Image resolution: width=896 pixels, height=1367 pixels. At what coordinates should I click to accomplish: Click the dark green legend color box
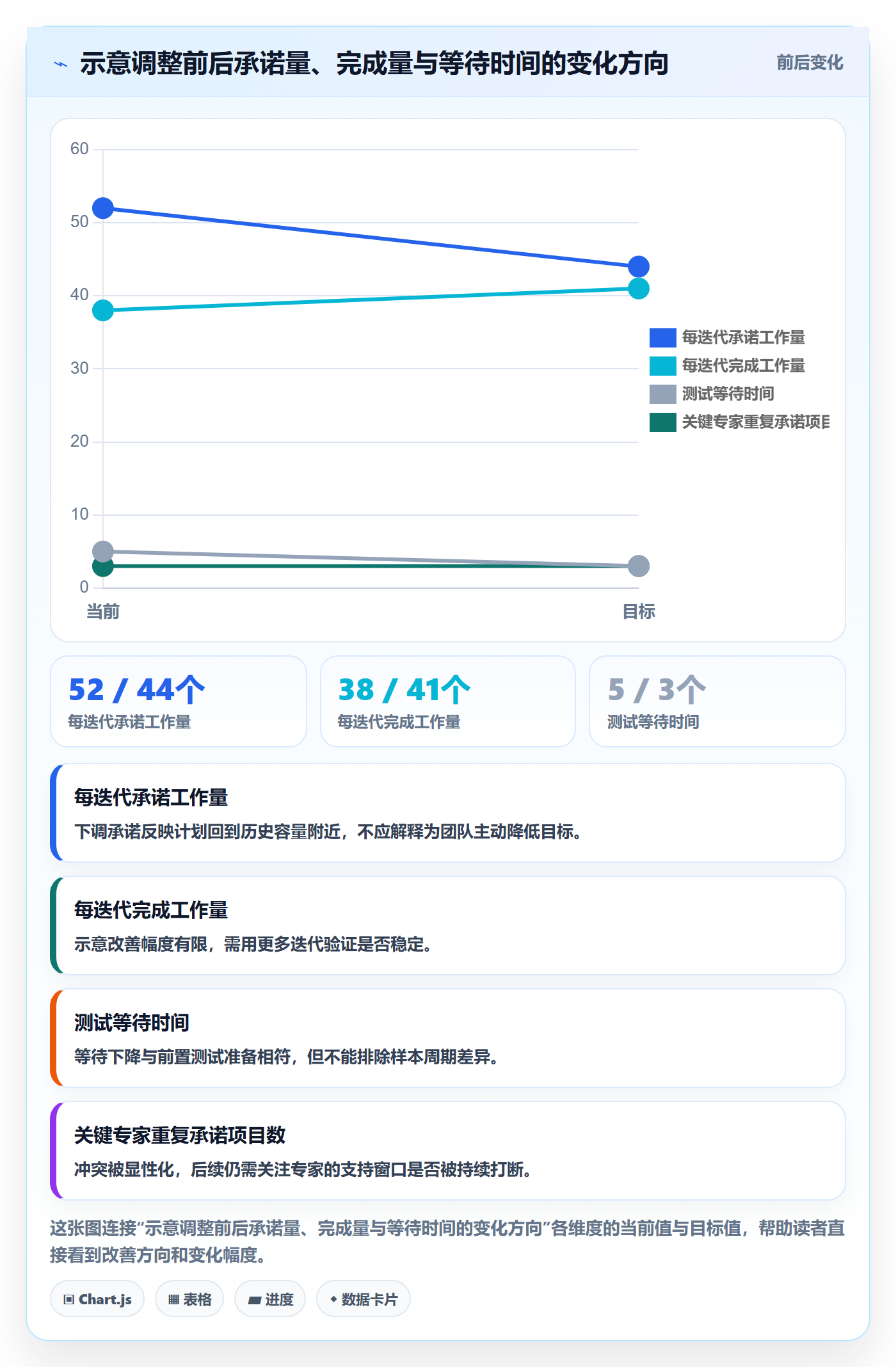click(x=663, y=422)
